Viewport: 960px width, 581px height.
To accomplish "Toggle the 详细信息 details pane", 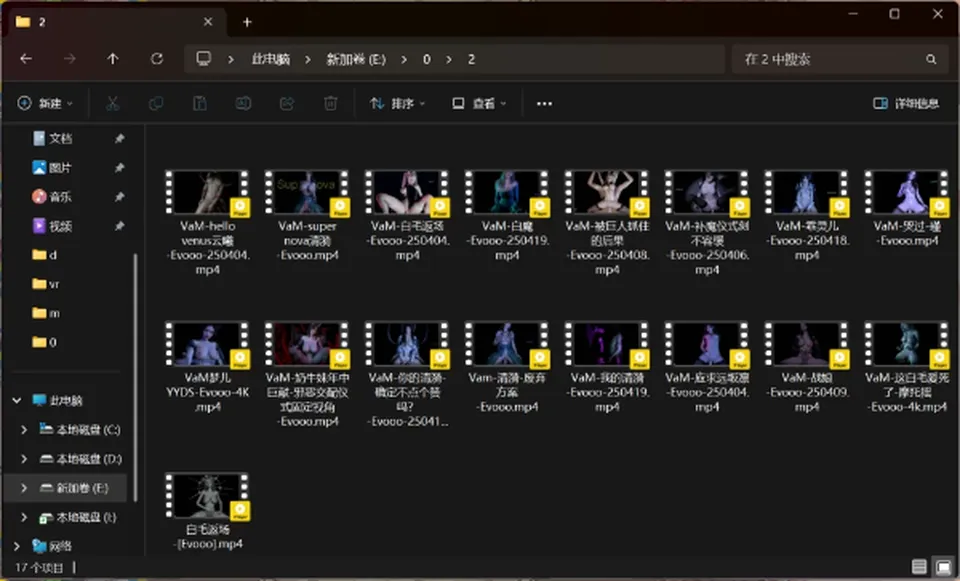I will (x=906, y=103).
